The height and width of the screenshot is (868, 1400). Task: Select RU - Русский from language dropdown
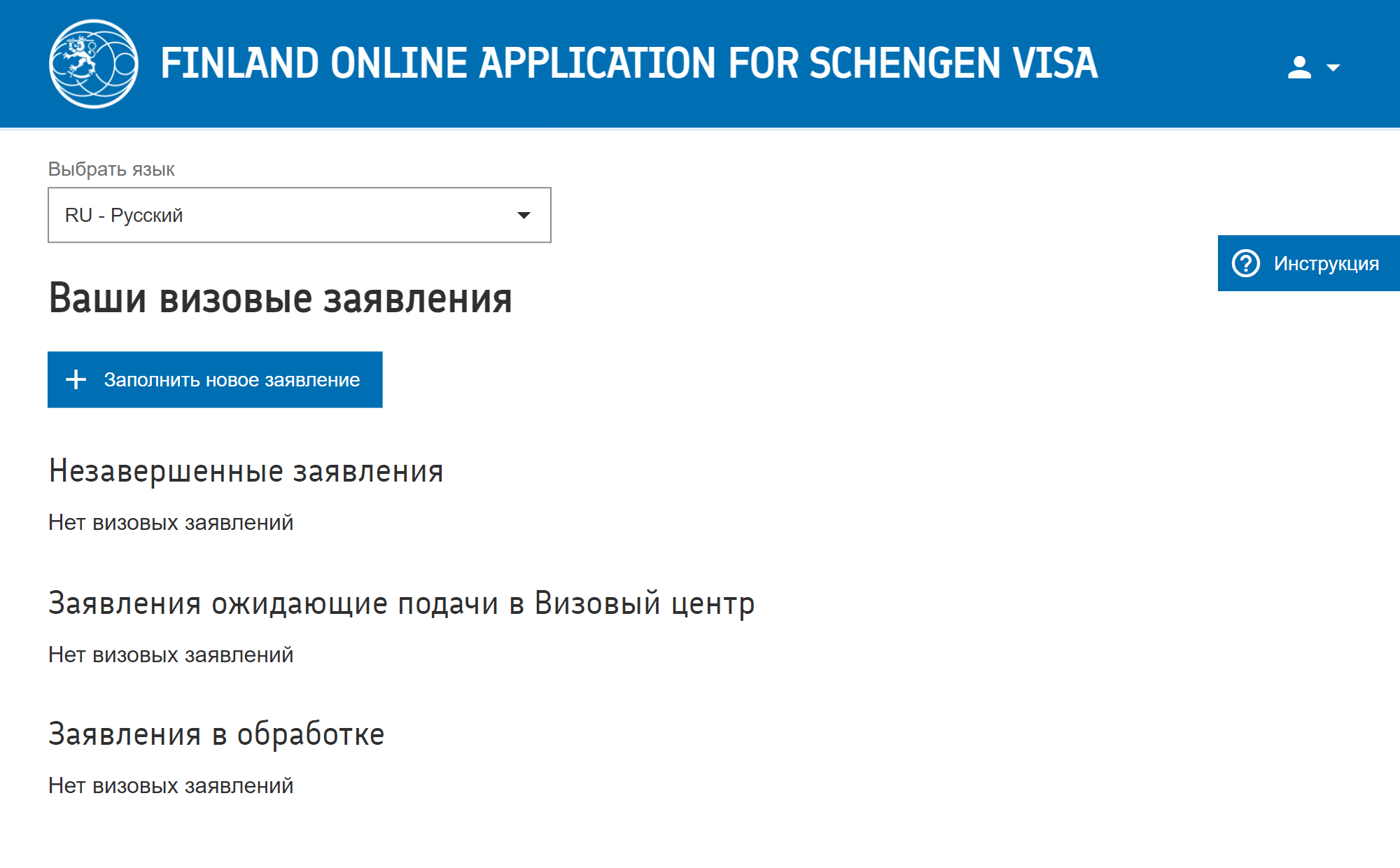[x=300, y=215]
